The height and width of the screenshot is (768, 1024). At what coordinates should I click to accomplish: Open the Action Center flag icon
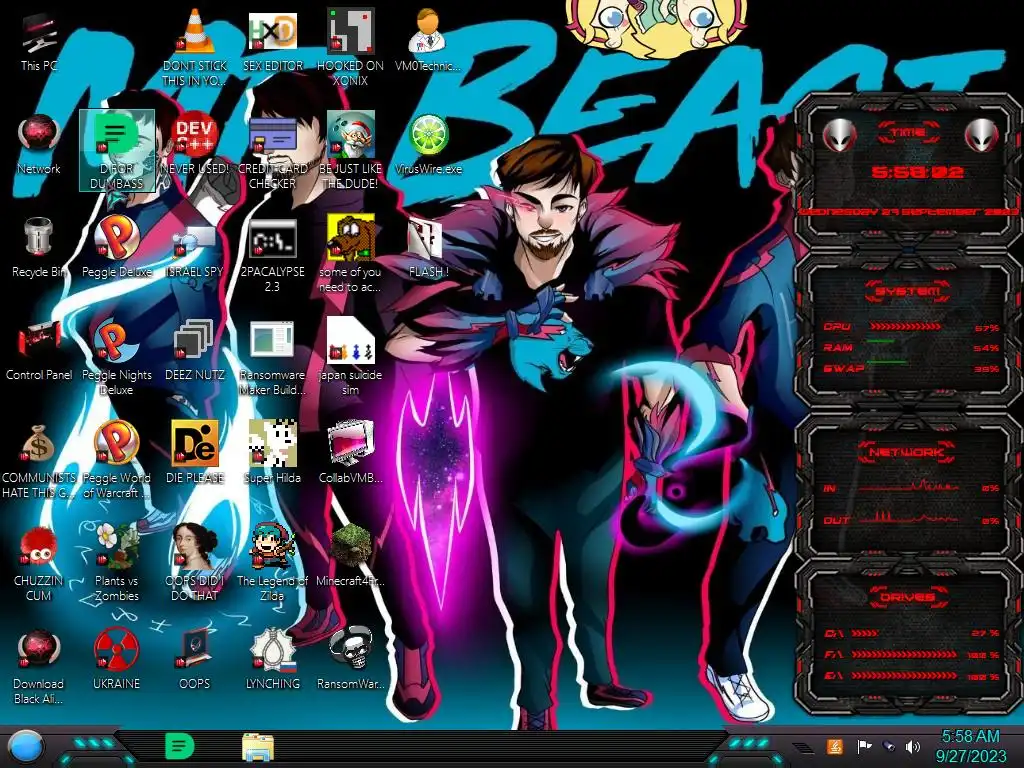coord(864,746)
